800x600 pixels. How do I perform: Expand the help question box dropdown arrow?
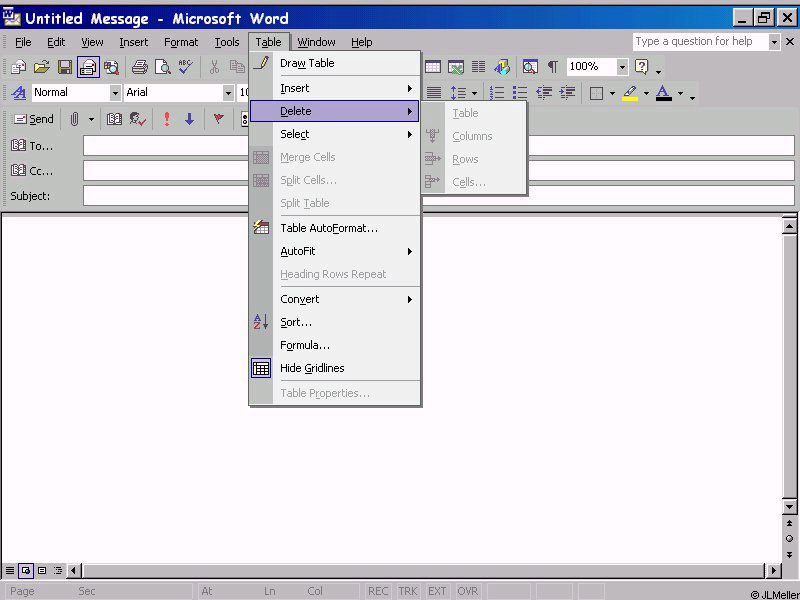click(774, 42)
